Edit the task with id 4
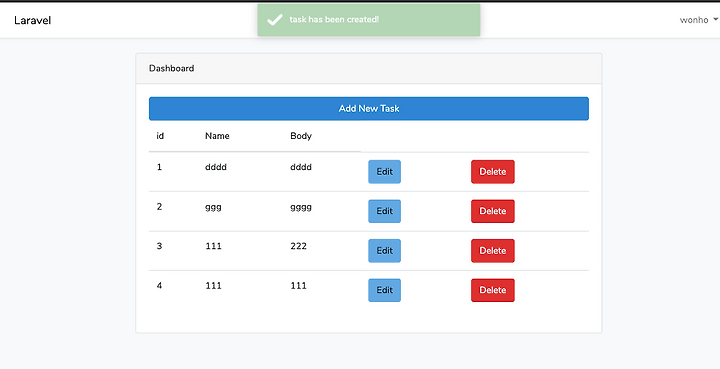720x369 pixels. [x=384, y=290]
